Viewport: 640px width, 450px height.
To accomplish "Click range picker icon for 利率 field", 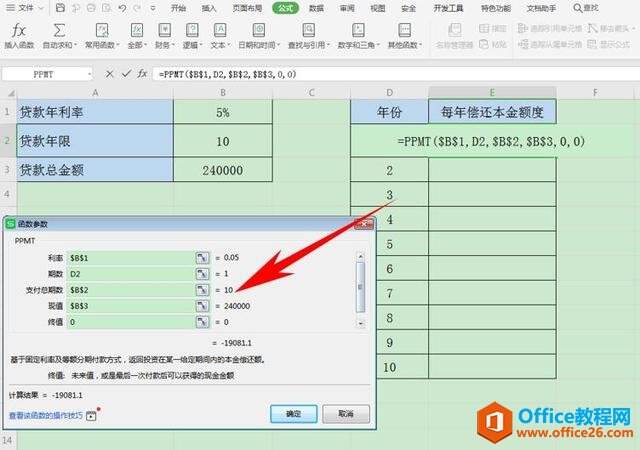I will click(202, 258).
